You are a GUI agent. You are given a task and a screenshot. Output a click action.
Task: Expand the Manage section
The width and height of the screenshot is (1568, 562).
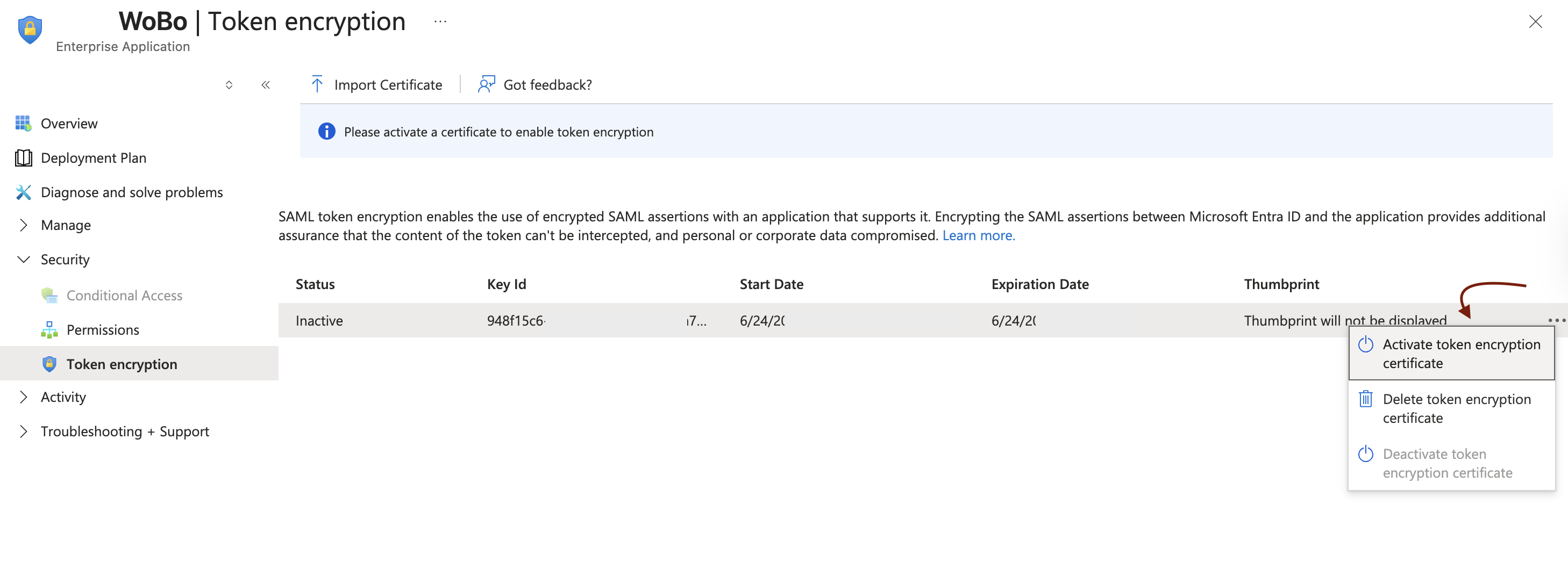coord(23,225)
